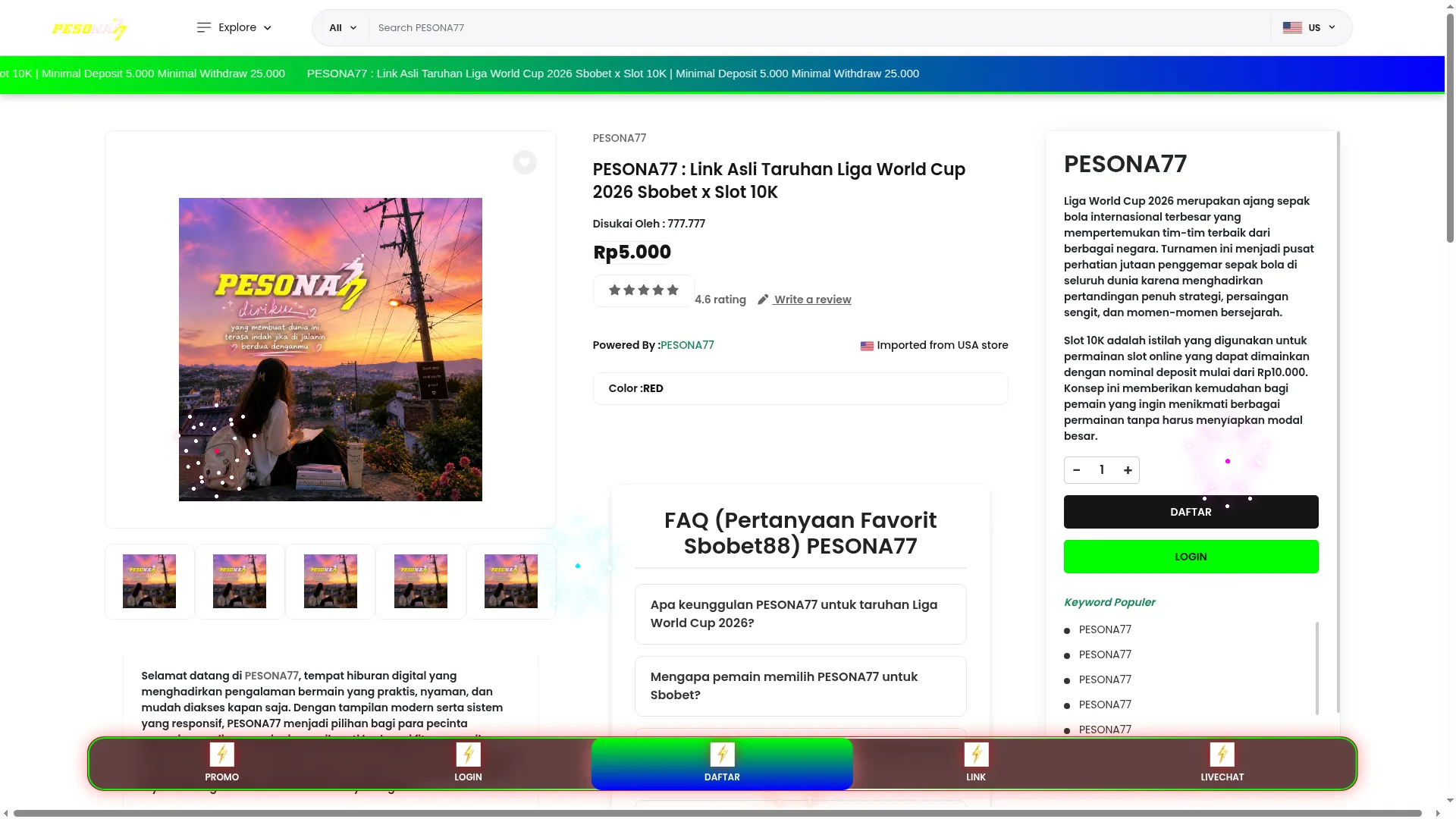This screenshot has width=1456, height=819.
Task: Click the pencil icon beside Write a review
Action: pyautogui.click(x=763, y=300)
